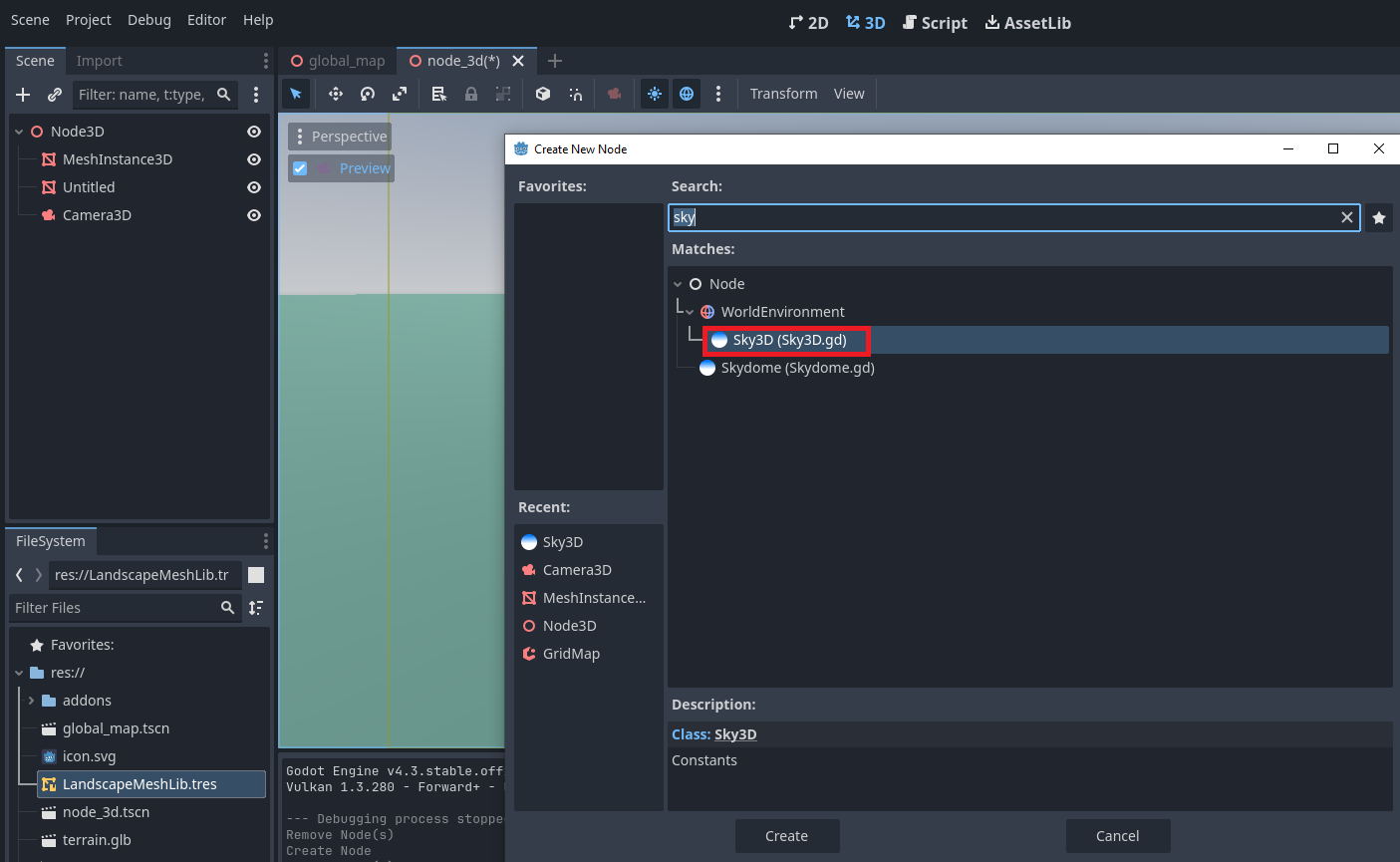Activate the Move Mode tool
The height and width of the screenshot is (862, 1400).
tap(336, 94)
